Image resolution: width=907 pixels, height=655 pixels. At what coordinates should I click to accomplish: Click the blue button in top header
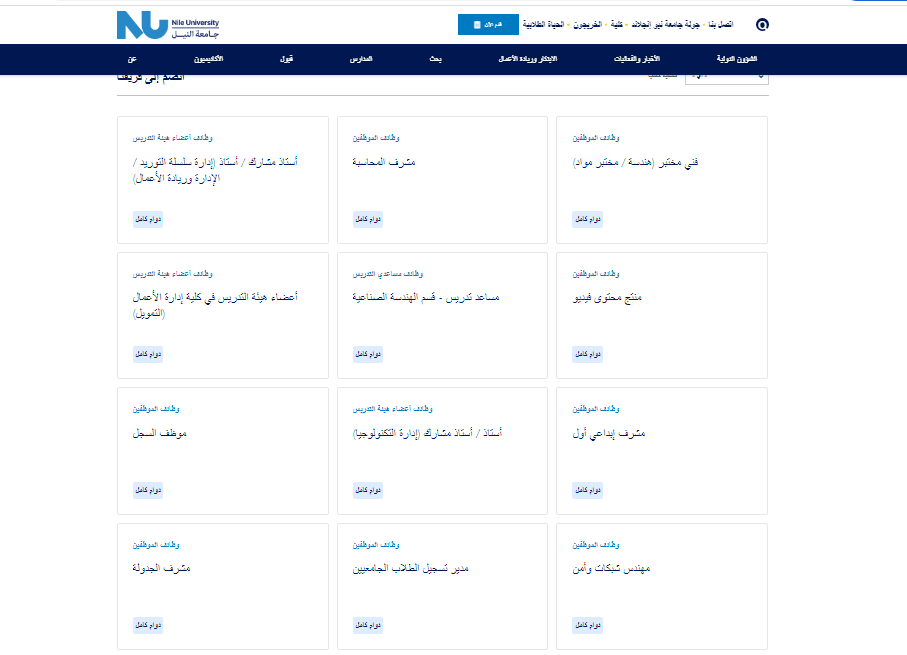487,24
